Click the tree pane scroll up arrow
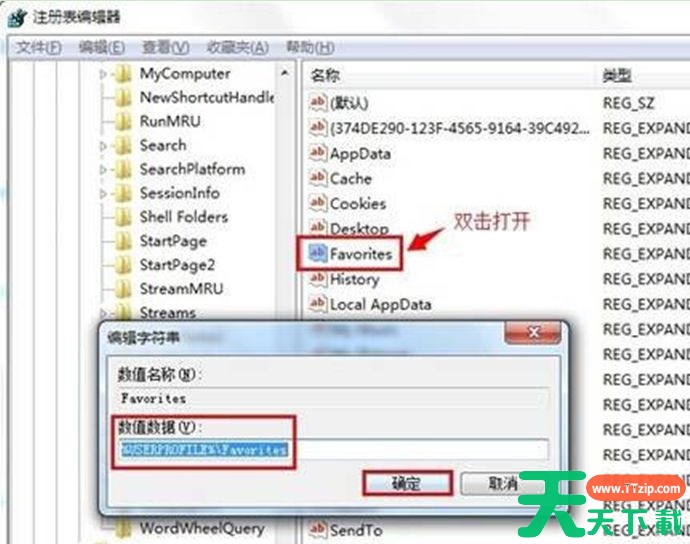The height and width of the screenshot is (544, 690). (x=285, y=73)
